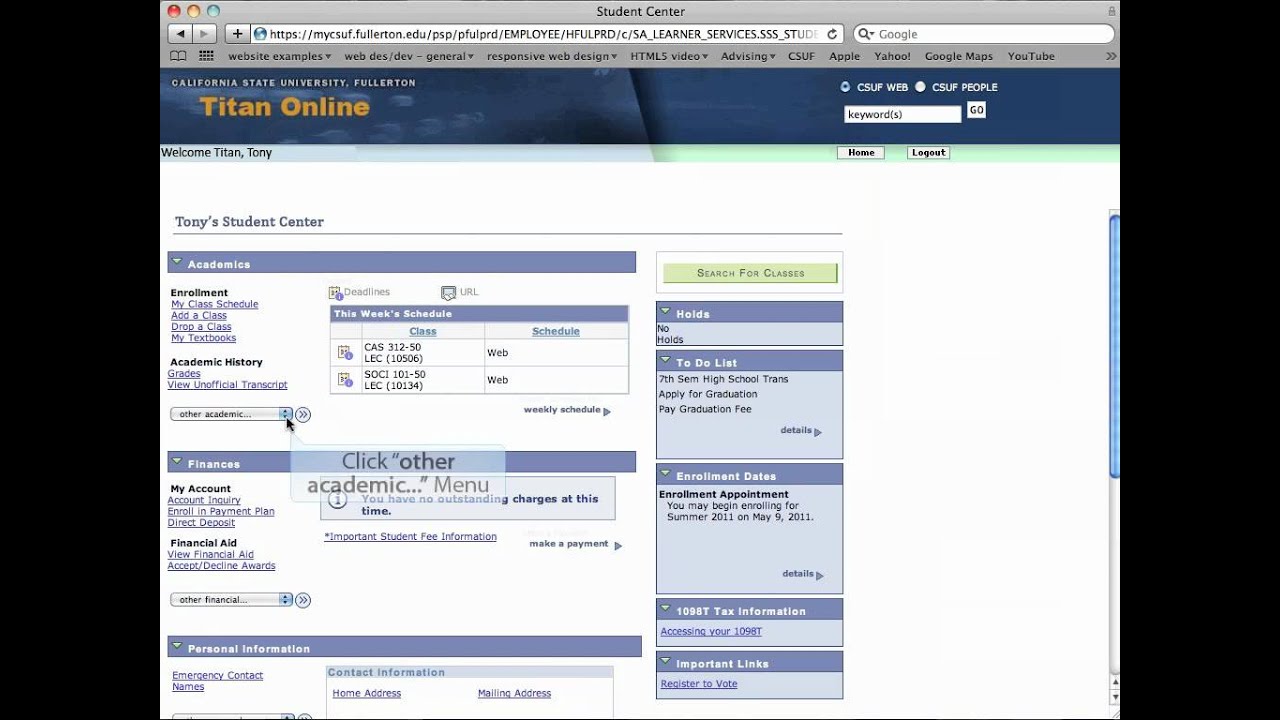Screen dimensions: 1280x720
Task: Collapse the Holds panel triangle
Action: coord(665,312)
